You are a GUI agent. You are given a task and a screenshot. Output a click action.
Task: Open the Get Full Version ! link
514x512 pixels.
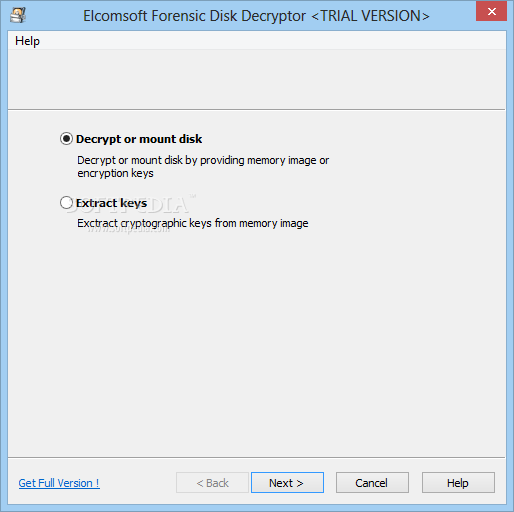click(x=59, y=483)
